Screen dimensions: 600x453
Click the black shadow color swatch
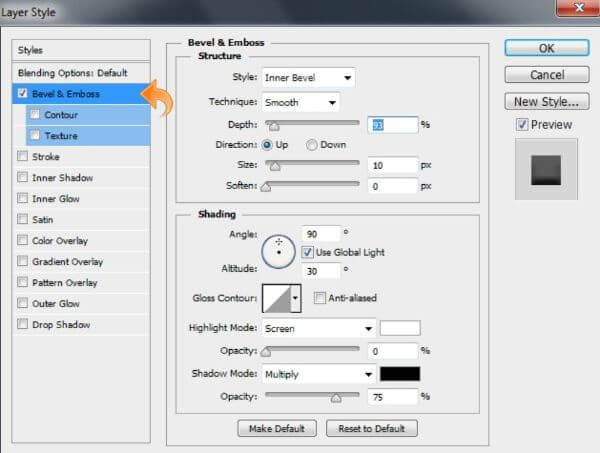400,374
